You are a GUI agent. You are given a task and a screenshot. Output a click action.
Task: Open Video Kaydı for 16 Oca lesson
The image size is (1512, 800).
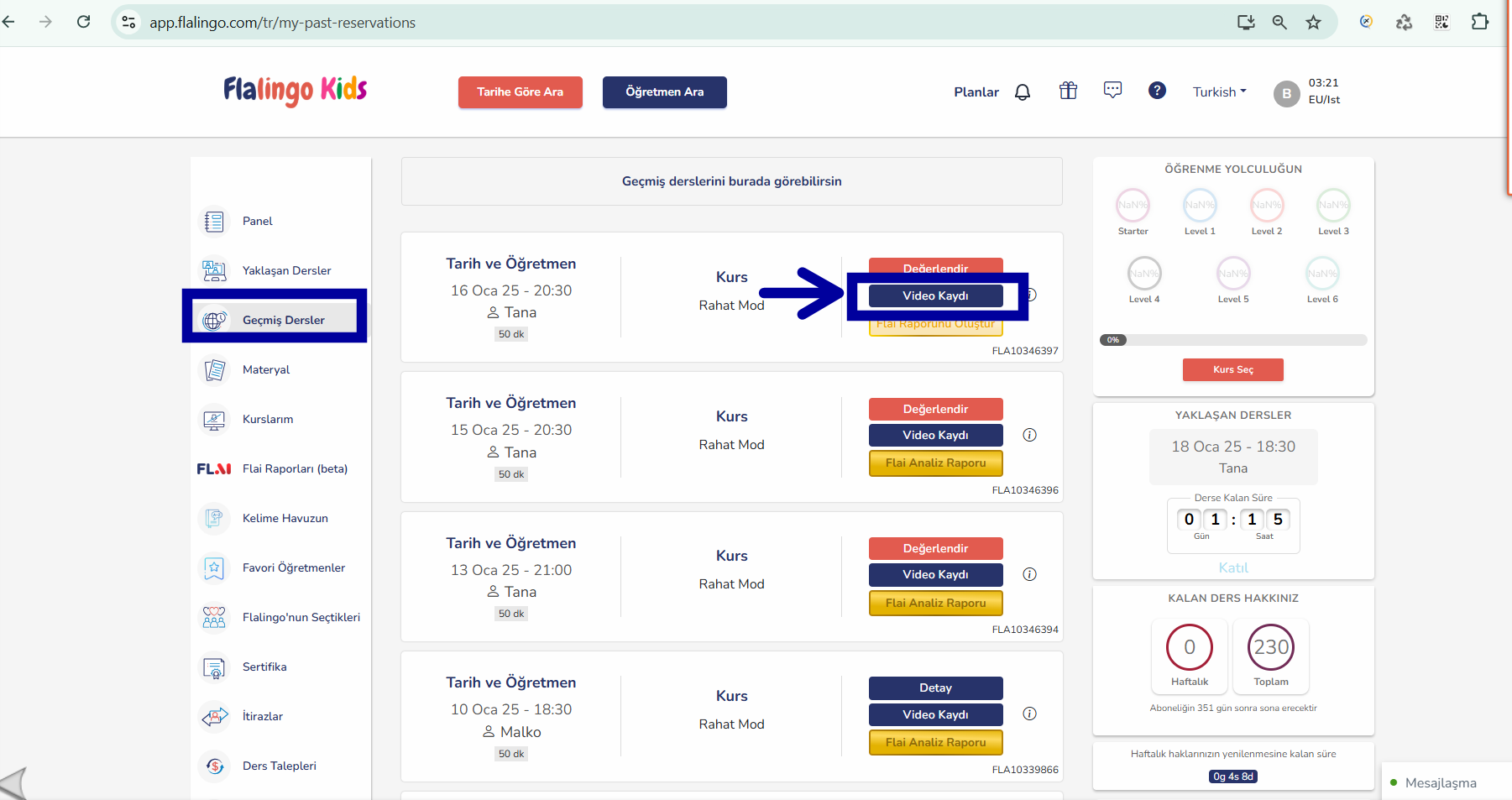[x=935, y=295]
